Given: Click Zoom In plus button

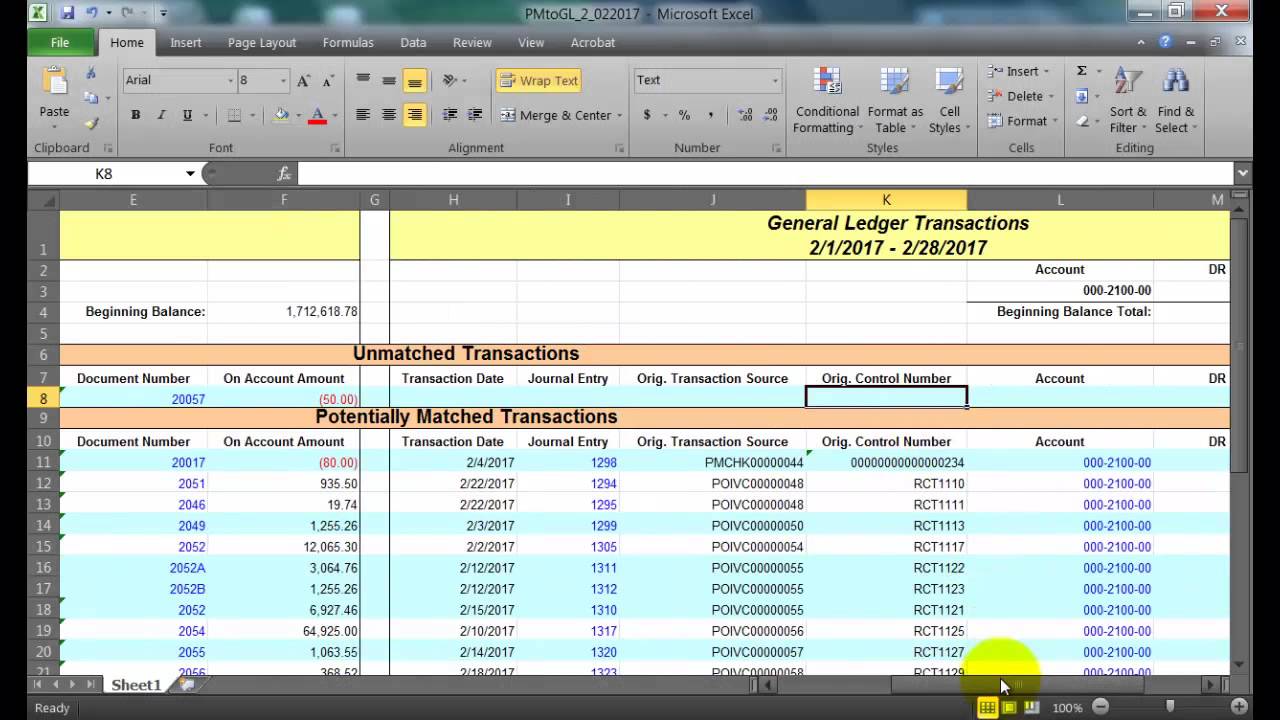Looking at the screenshot, I should 1239,707.
